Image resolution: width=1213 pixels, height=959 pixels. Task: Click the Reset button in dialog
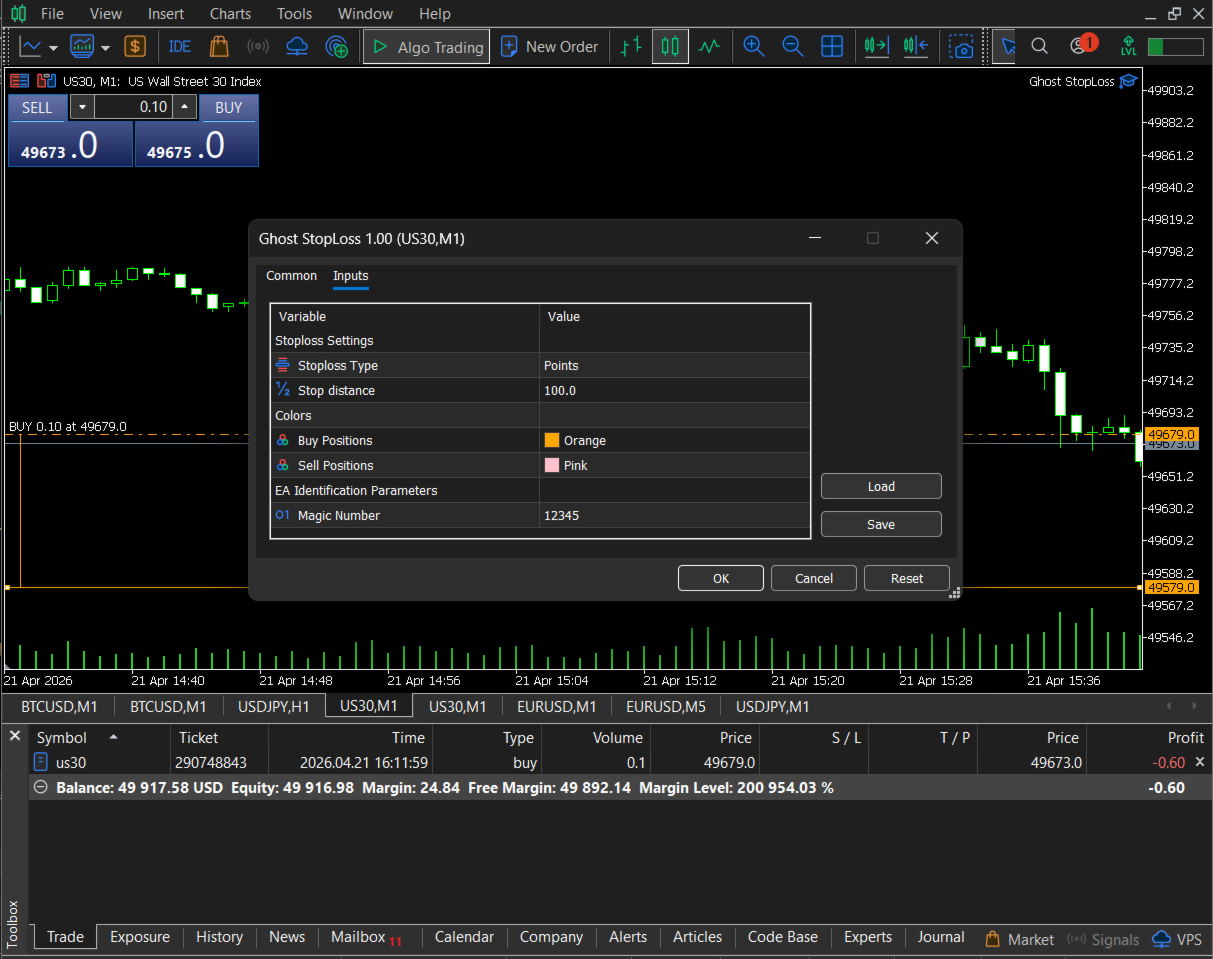(906, 578)
